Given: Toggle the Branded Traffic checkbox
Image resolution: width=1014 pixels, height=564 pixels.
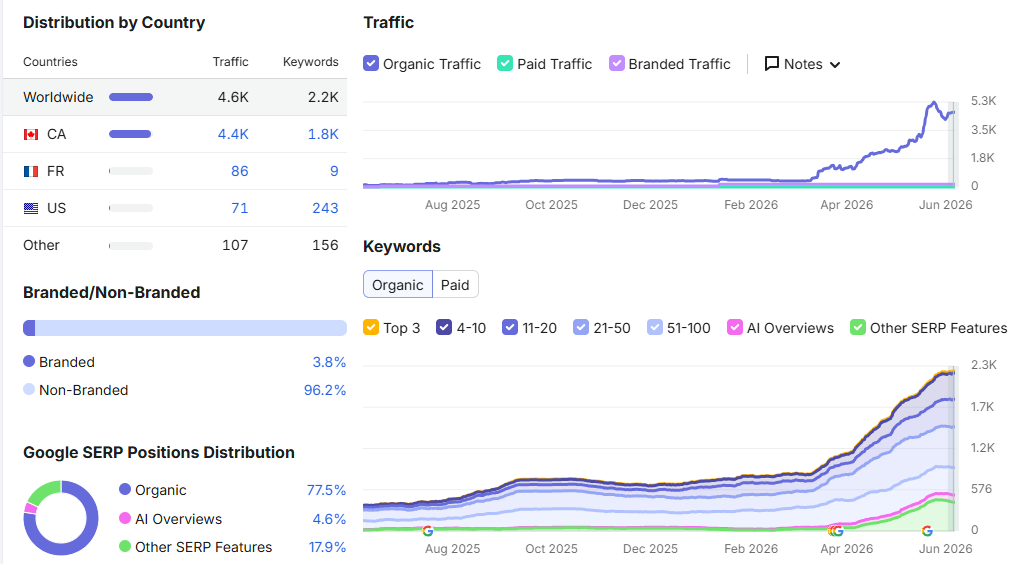Looking at the screenshot, I should pos(616,63).
